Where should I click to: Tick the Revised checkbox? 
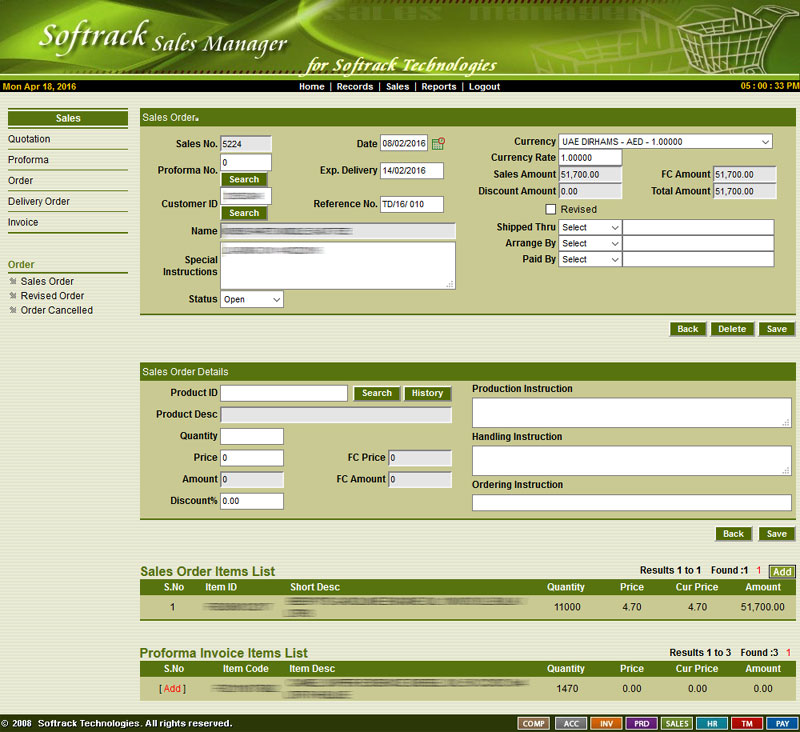point(551,210)
